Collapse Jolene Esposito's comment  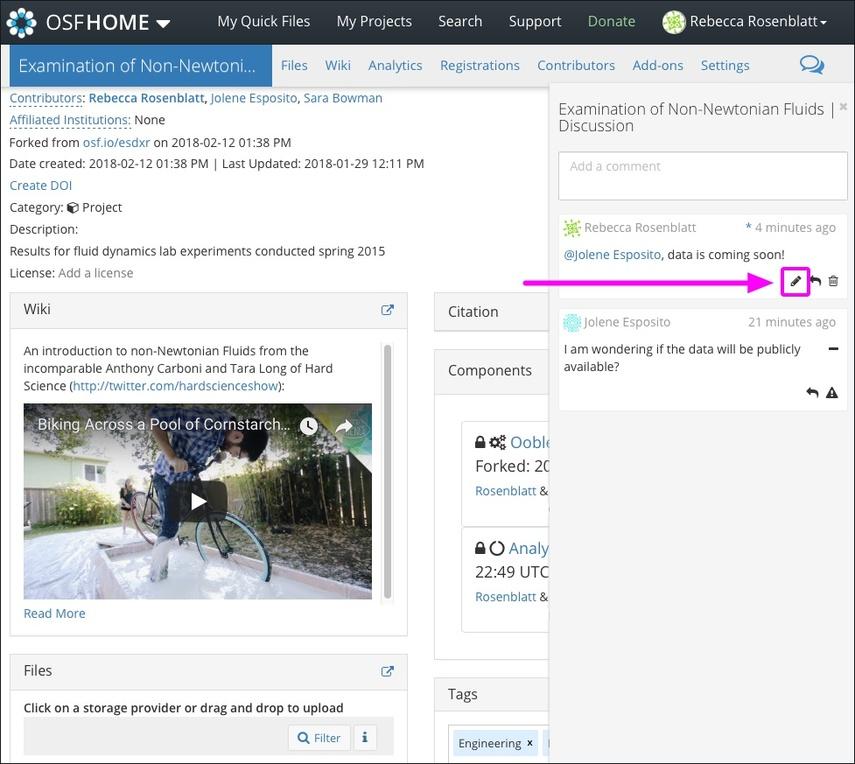pos(833,349)
